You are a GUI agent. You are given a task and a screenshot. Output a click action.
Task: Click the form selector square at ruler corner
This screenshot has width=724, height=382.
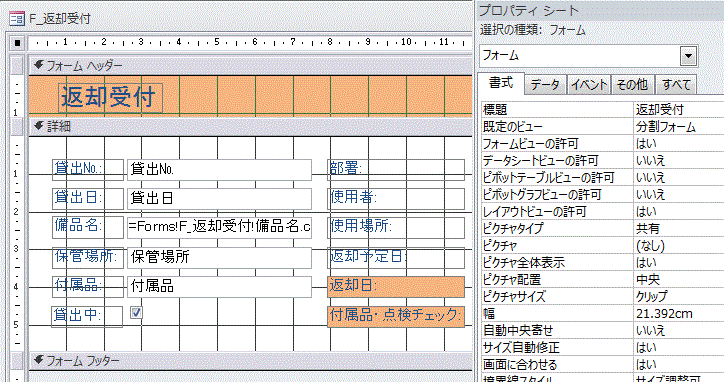coord(17,43)
